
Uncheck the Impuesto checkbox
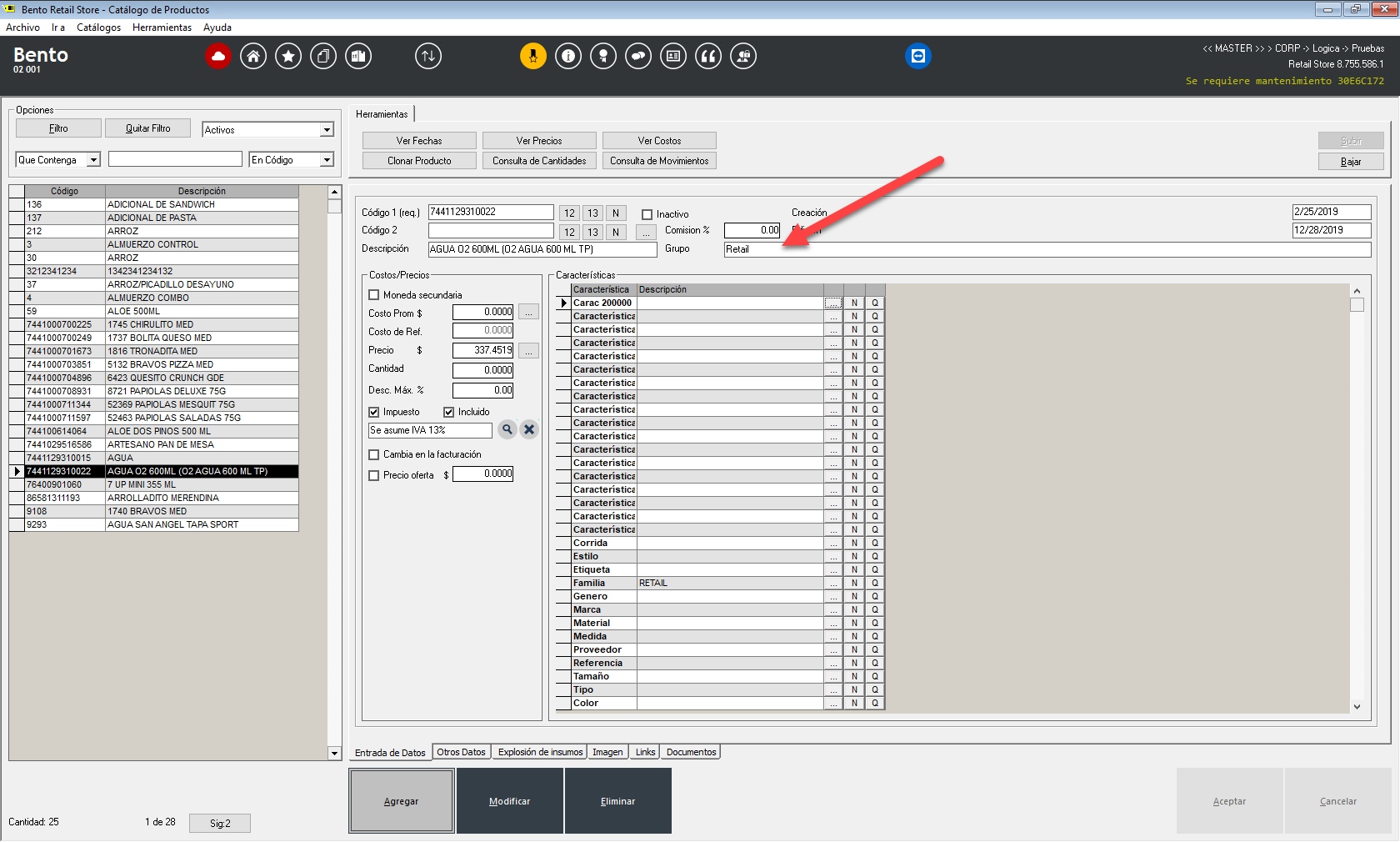(374, 412)
